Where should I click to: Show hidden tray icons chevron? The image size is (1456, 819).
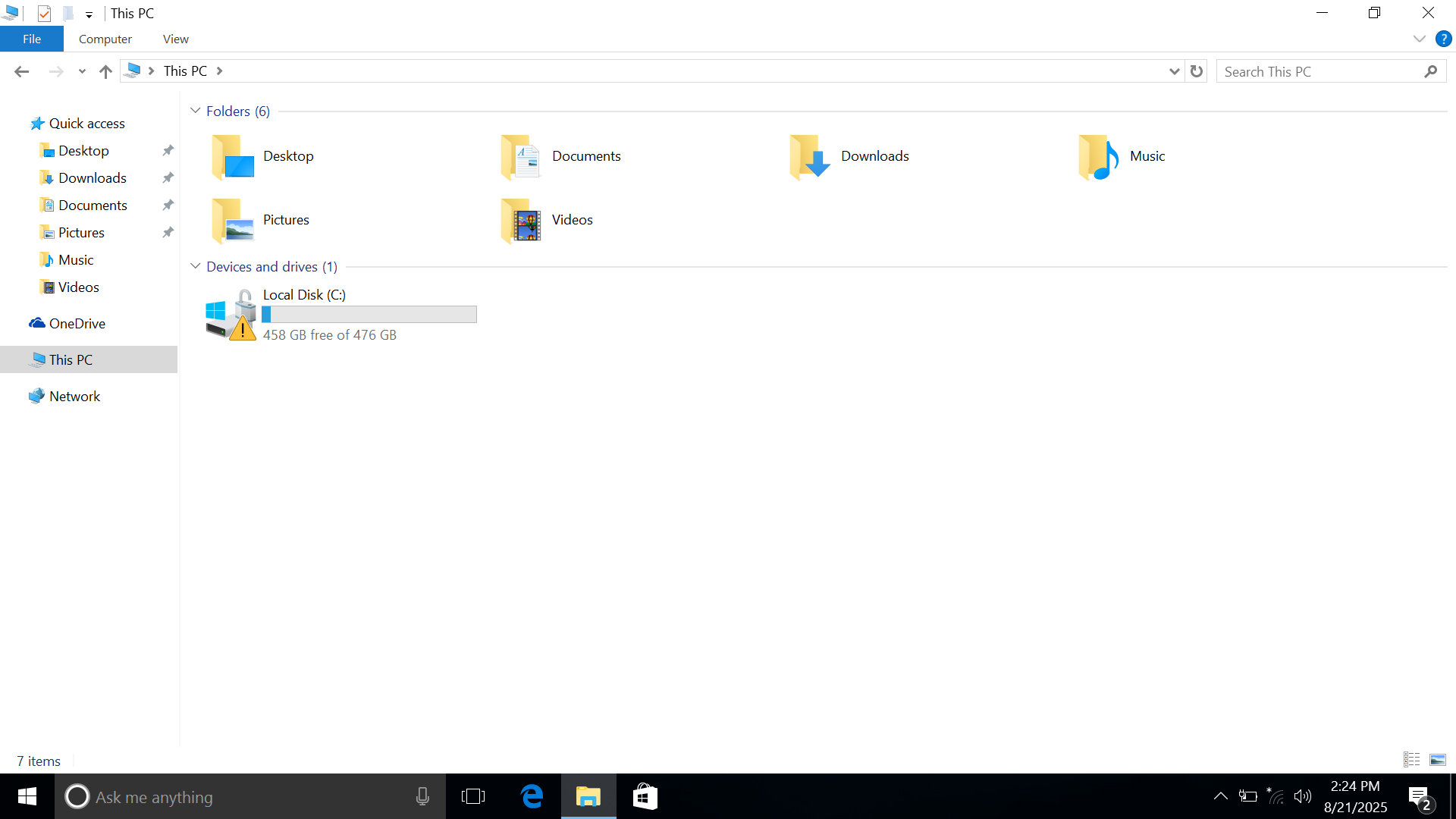click(x=1220, y=796)
